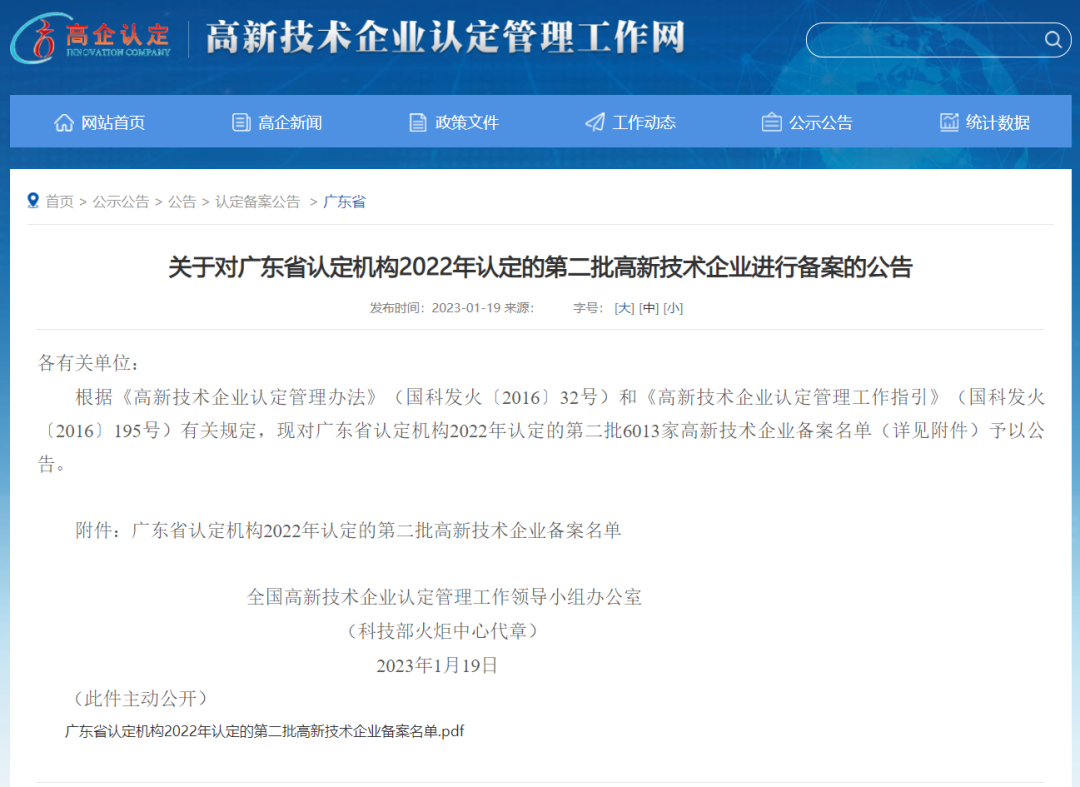This screenshot has height=787, width=1080.
Task: Set font size to 小
Action: coord(673,308)
